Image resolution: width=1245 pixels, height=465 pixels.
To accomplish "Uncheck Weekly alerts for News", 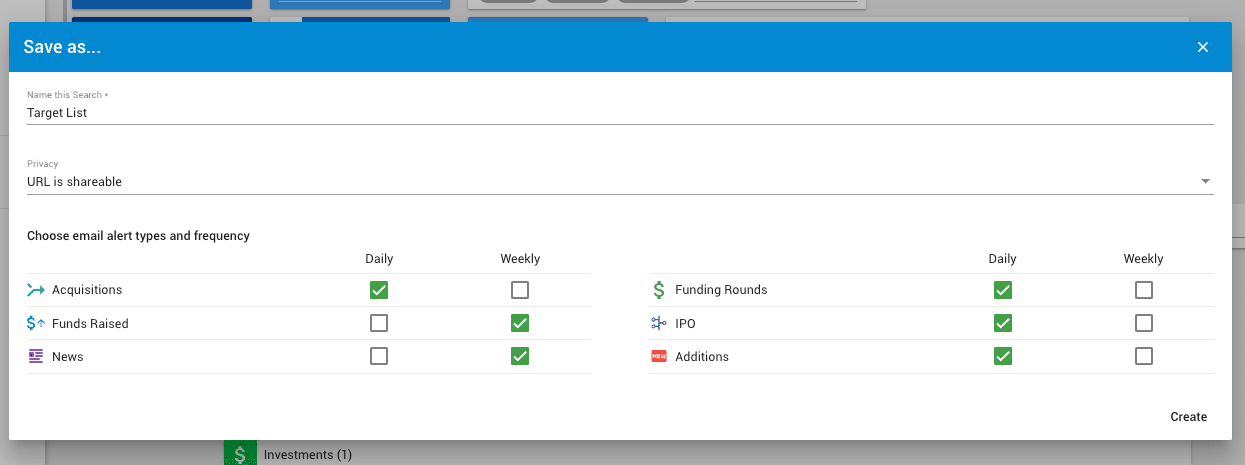I will click(x=520, y=356).
